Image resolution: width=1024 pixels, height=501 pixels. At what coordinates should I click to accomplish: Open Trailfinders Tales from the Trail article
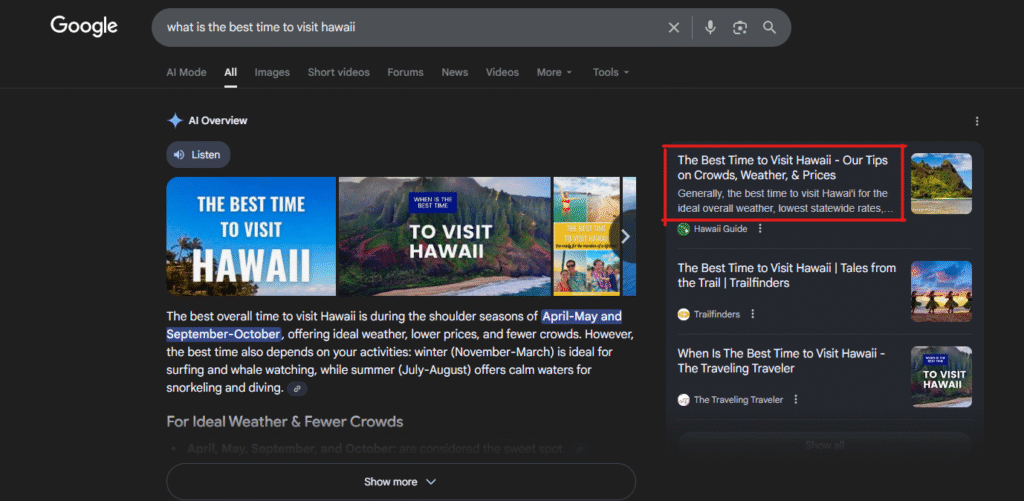click(787, 275)
